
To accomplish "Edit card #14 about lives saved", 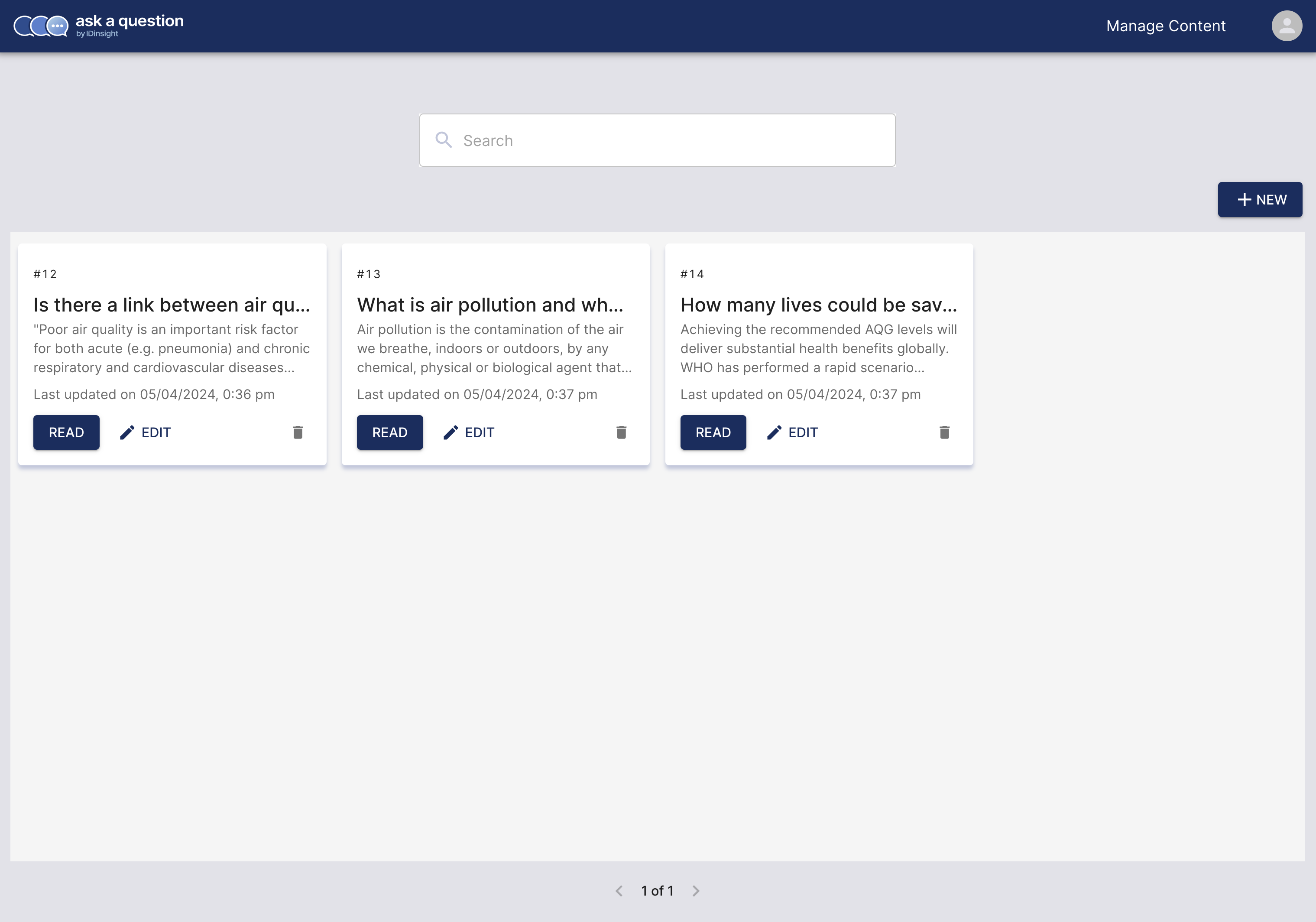I will (792, 432).
